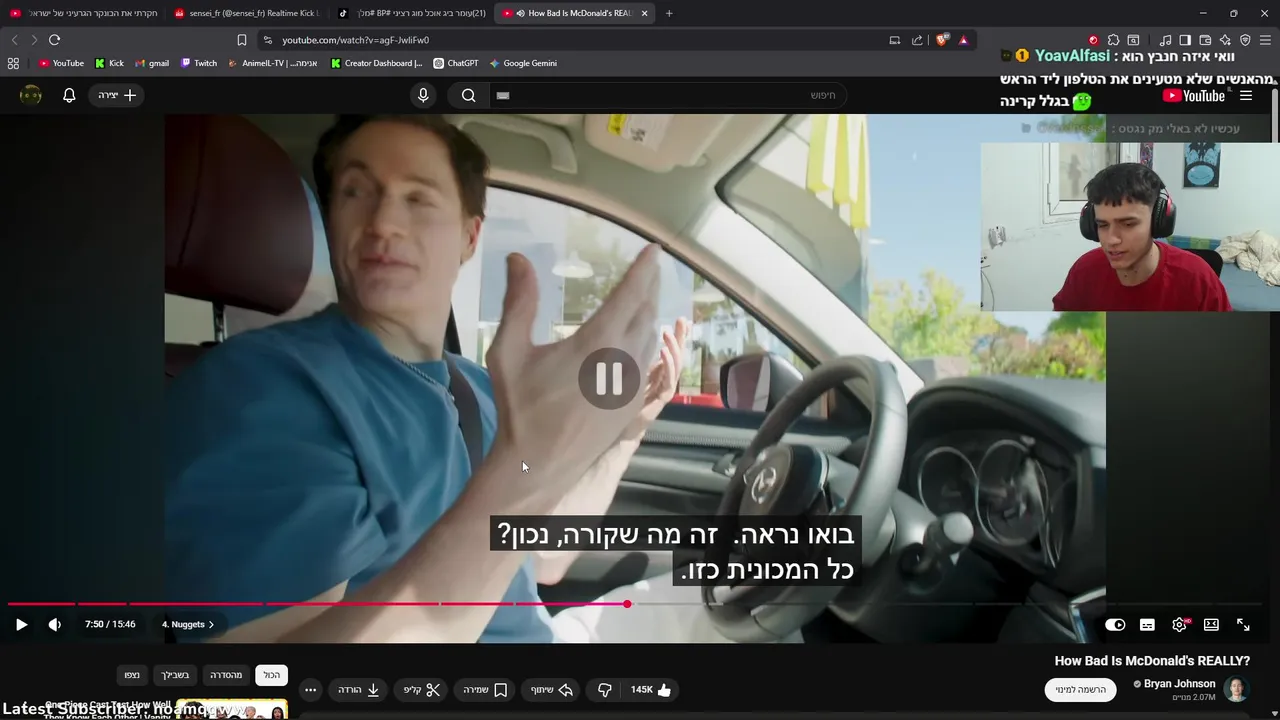Open Brave Rewards triangle icon

pyautogui.click(x=963, y=40)
